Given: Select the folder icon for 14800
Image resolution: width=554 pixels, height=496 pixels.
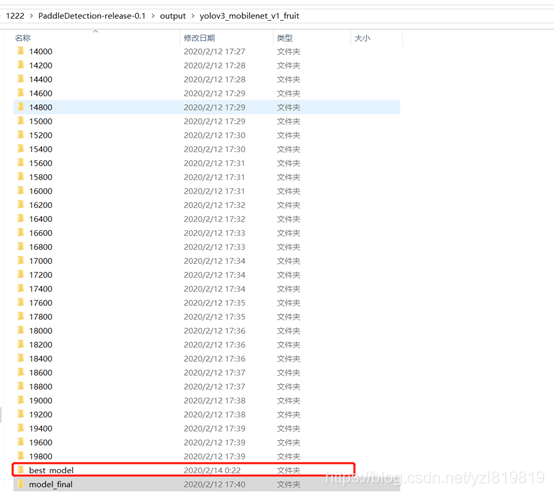Looking at the screenshot, I should pyautogui.click(x=21, y=107).
